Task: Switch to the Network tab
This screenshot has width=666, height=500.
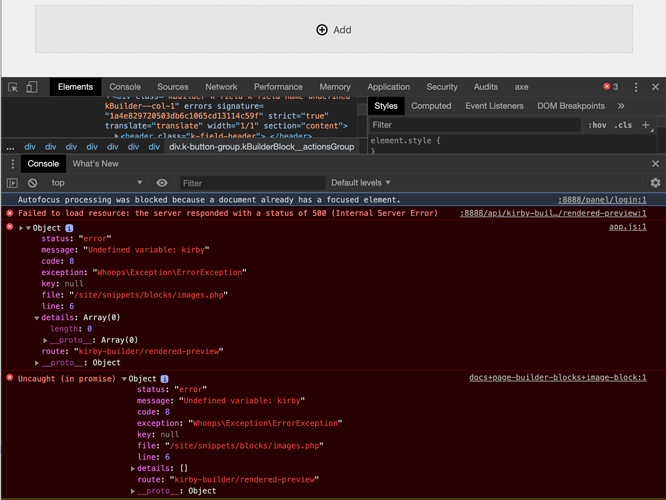Action: click(x=221, y=87)
